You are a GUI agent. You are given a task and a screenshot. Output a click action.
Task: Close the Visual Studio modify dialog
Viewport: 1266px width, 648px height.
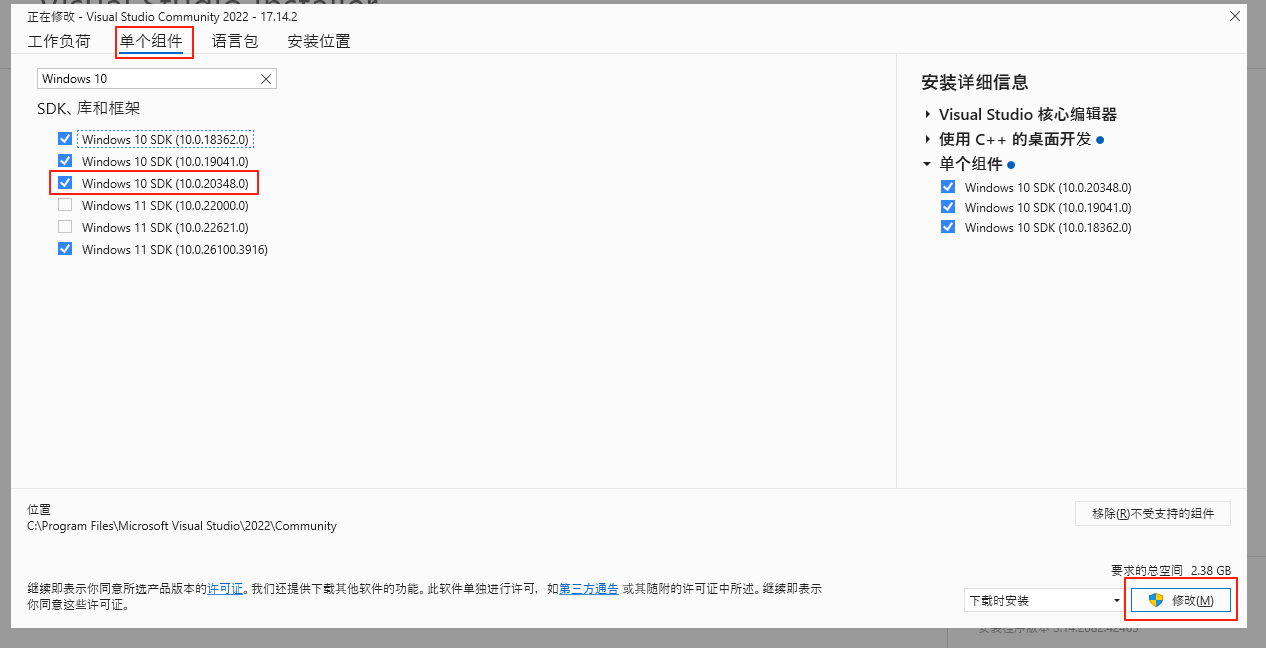pyautogui.click(x=1235, y=16)
